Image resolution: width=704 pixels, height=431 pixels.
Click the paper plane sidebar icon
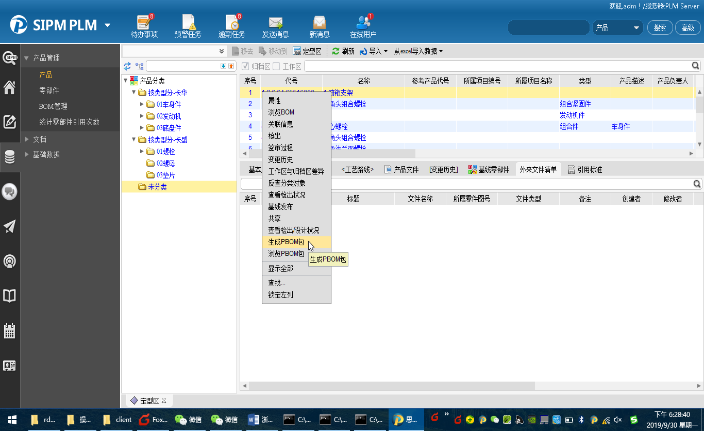(10, 226)
